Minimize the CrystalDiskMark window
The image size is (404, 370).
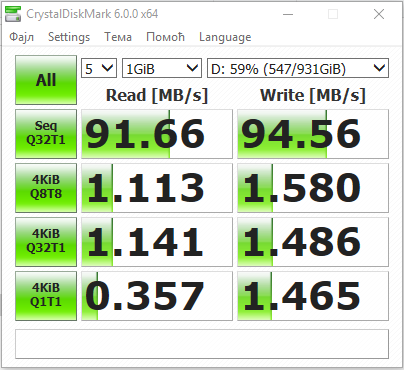pos(288,14)
